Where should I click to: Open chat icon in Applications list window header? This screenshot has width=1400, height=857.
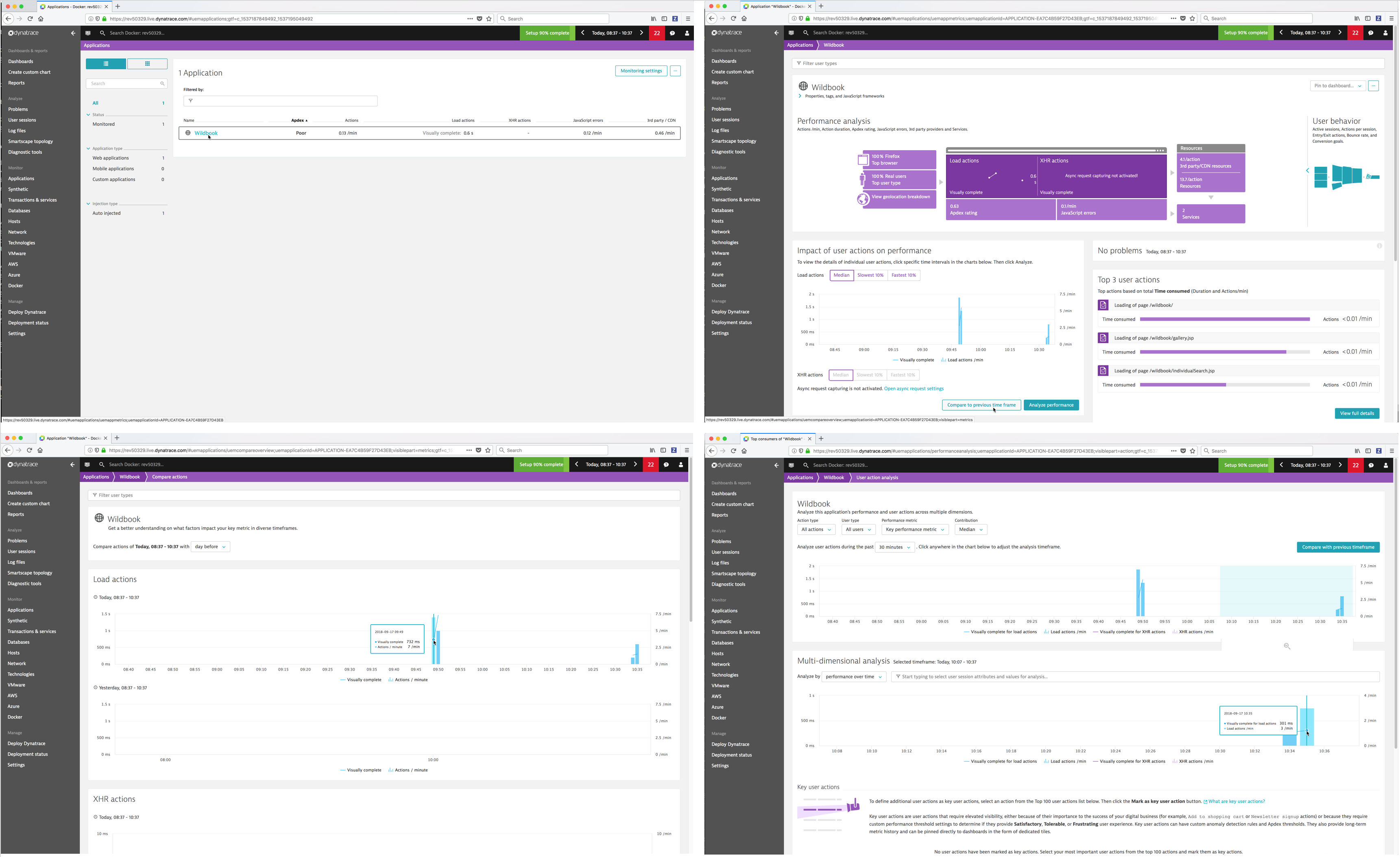tap(672, 33)
